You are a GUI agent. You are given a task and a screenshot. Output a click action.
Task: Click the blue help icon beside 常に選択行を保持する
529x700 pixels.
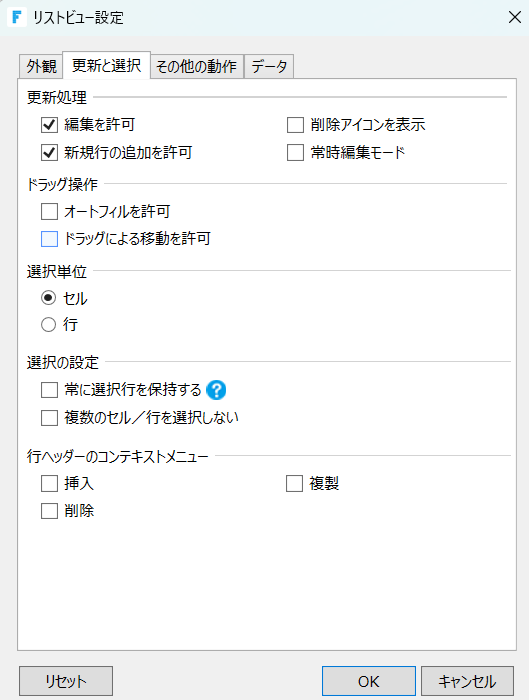216,390
